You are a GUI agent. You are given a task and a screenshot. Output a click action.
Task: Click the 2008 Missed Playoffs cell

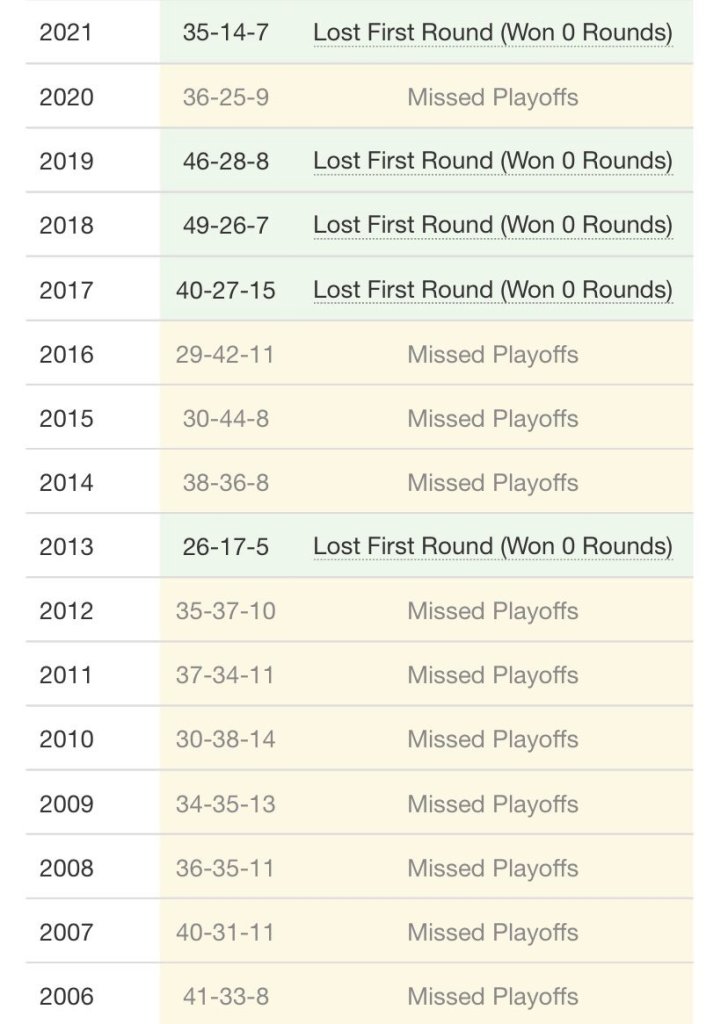click(x=492, y=868)
